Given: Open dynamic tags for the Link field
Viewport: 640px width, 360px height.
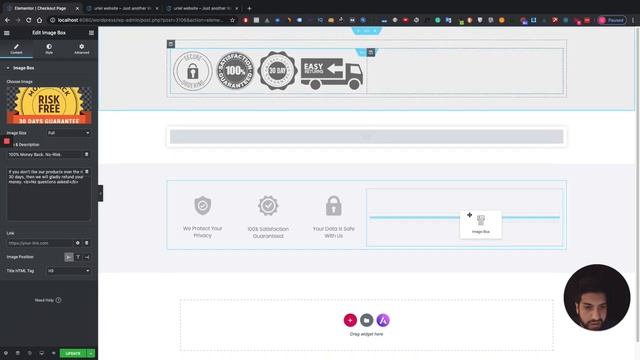Looking at the screenshot, I should tap(87, 243).
